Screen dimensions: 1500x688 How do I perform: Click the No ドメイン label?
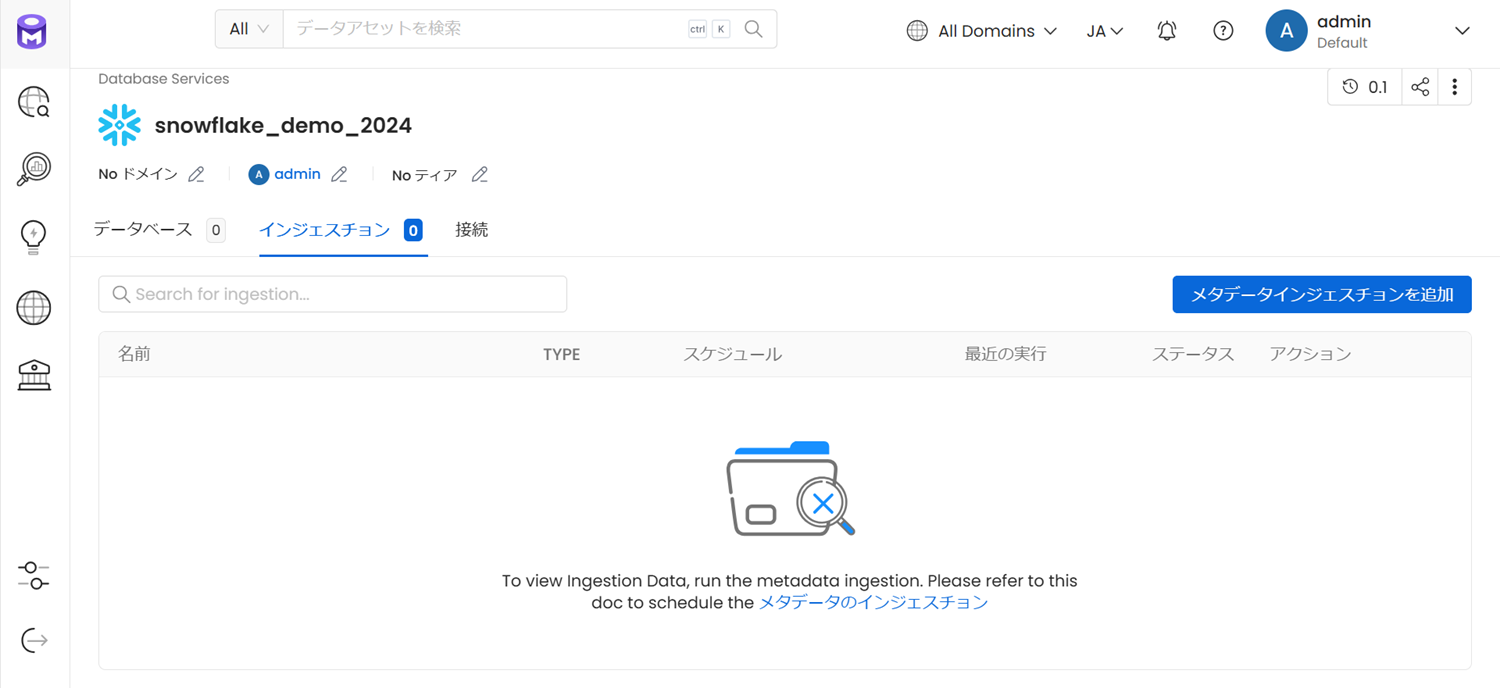(138, 175)
